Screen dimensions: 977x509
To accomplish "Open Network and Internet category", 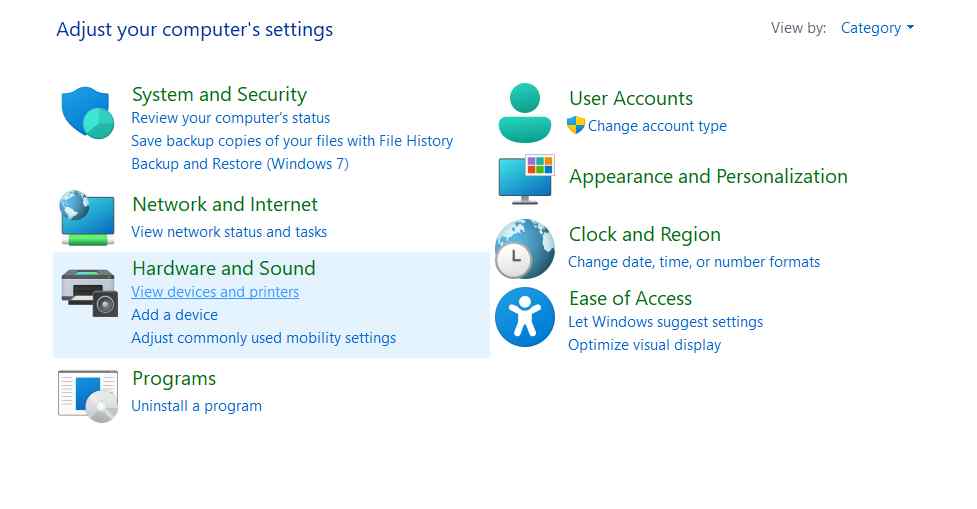I will click(x=225, y=204).
